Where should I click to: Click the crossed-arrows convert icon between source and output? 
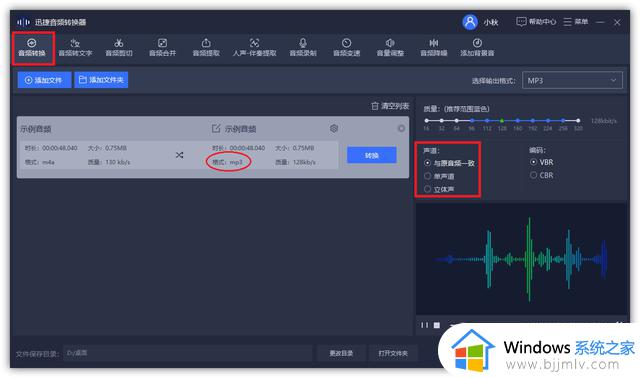(x=179, y=155)
